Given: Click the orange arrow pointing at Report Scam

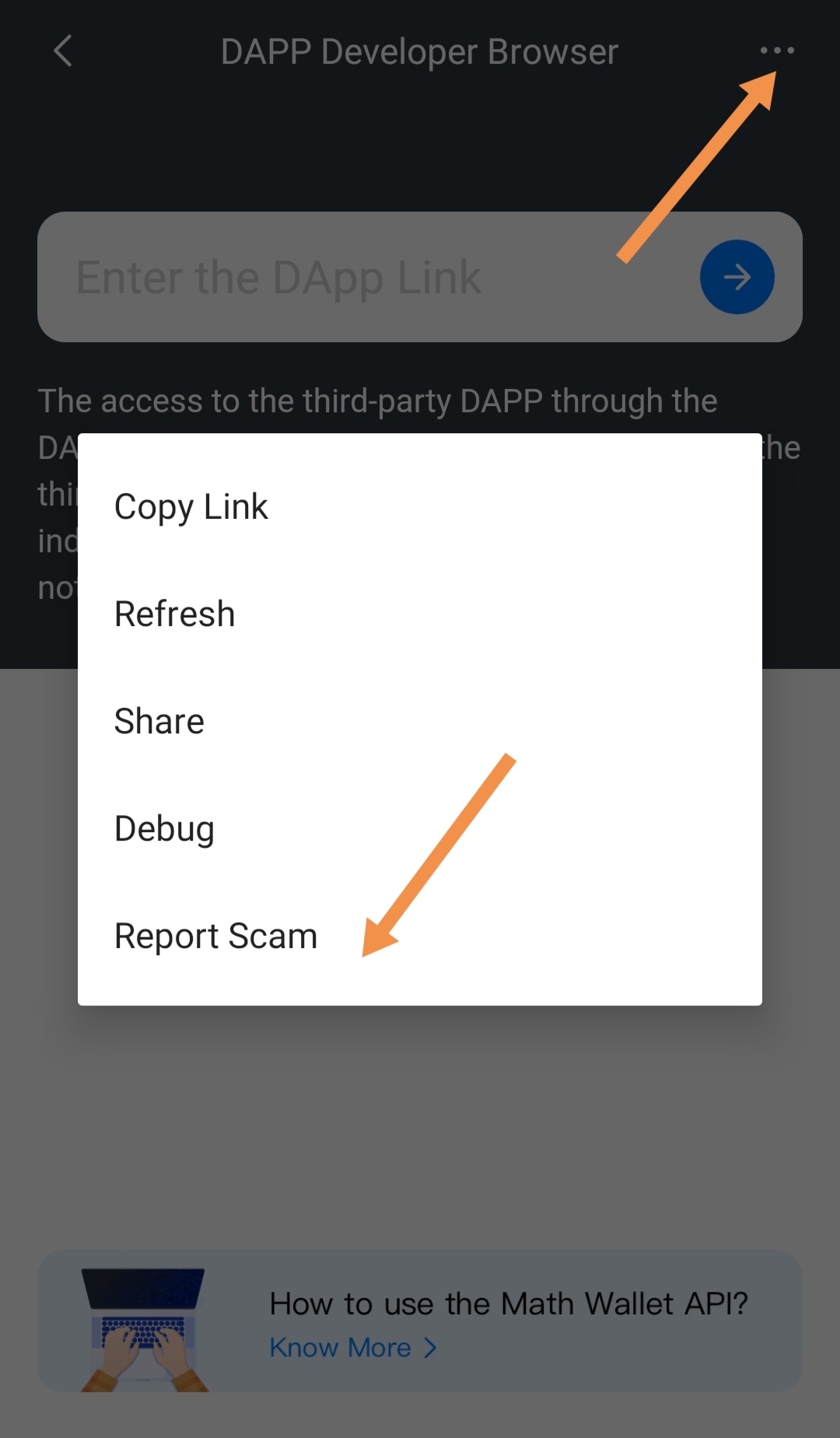Looking at the screenshot, I should 439,855.
